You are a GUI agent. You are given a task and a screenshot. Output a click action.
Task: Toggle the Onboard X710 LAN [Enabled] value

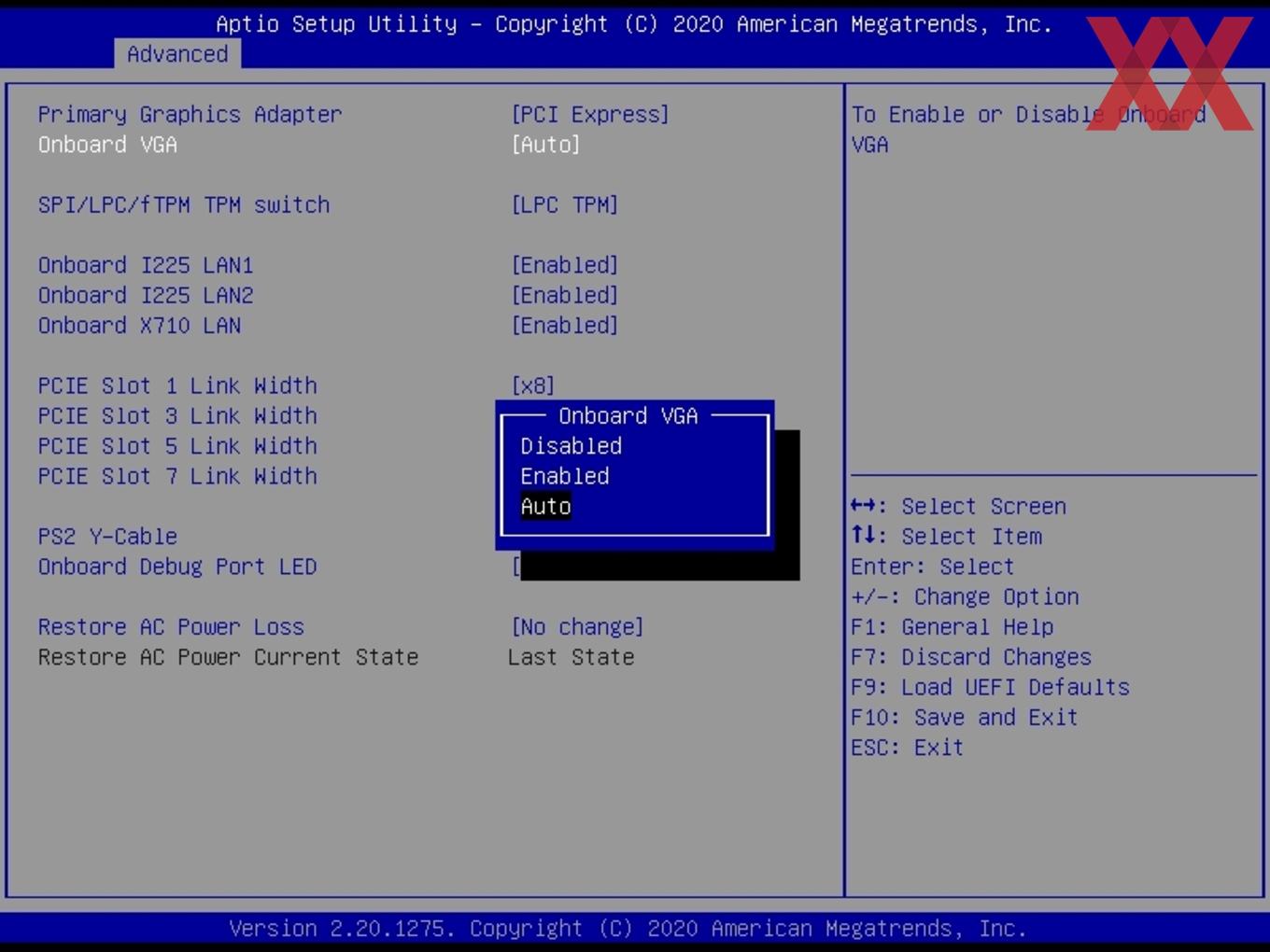[564, 326]
